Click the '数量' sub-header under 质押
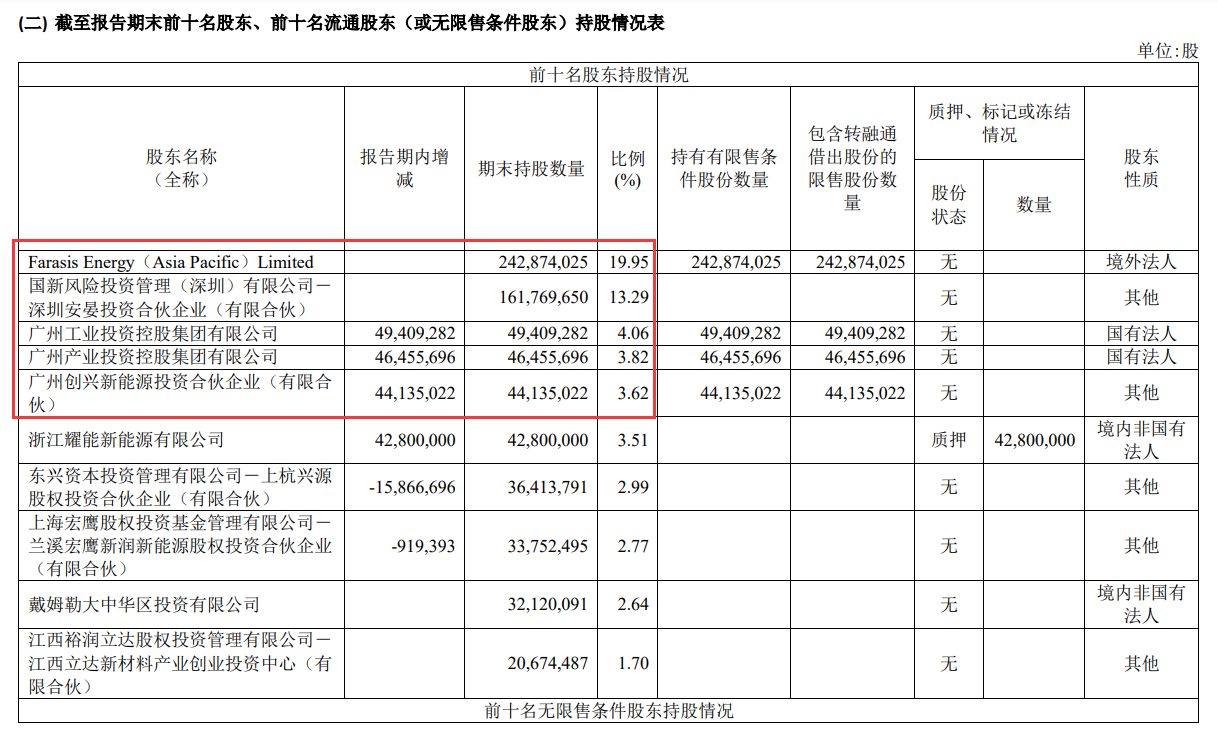 tap(1034, 205)
